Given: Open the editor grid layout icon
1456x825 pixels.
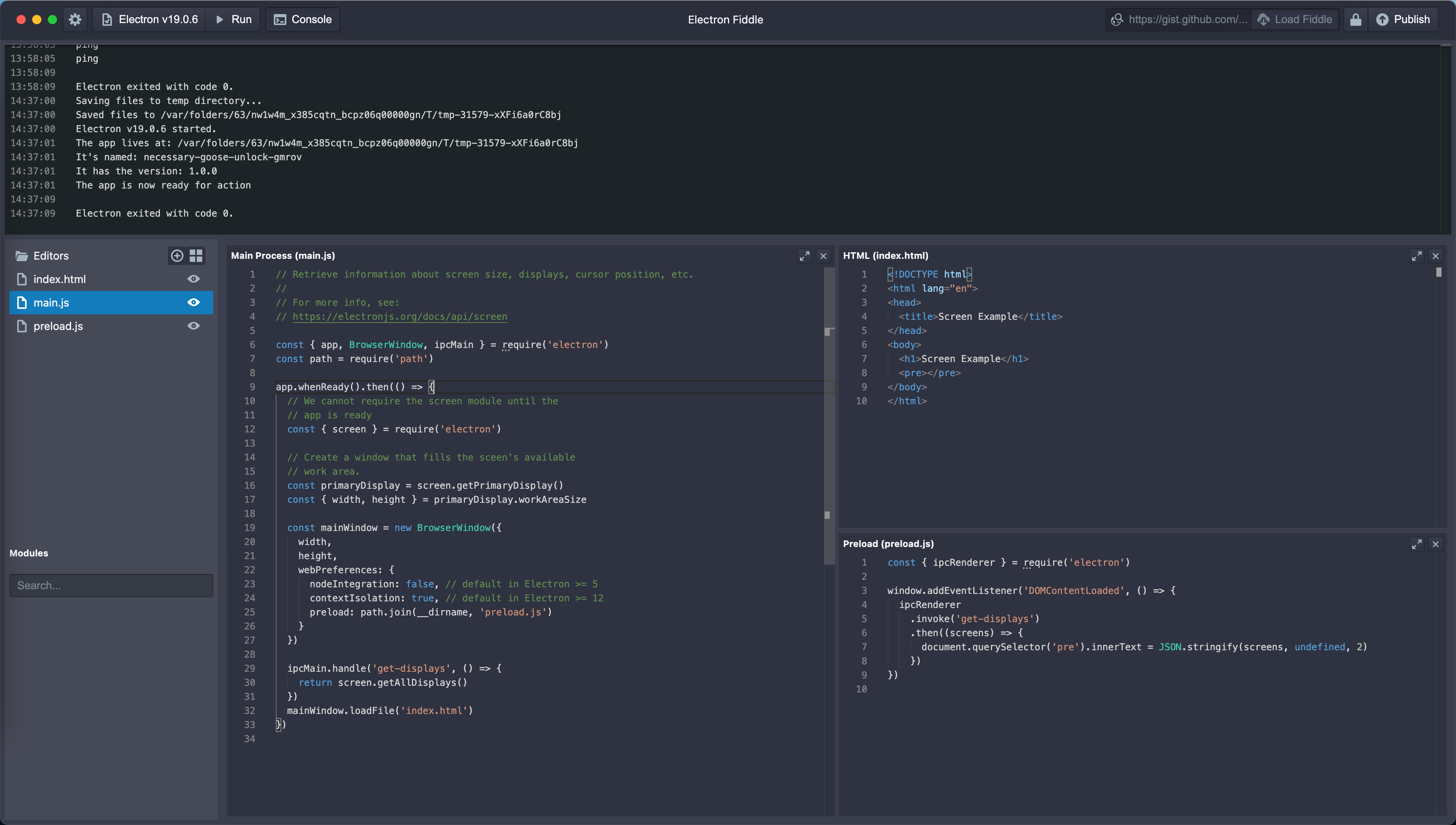Looking at the screenshot, I should point(196,256).
